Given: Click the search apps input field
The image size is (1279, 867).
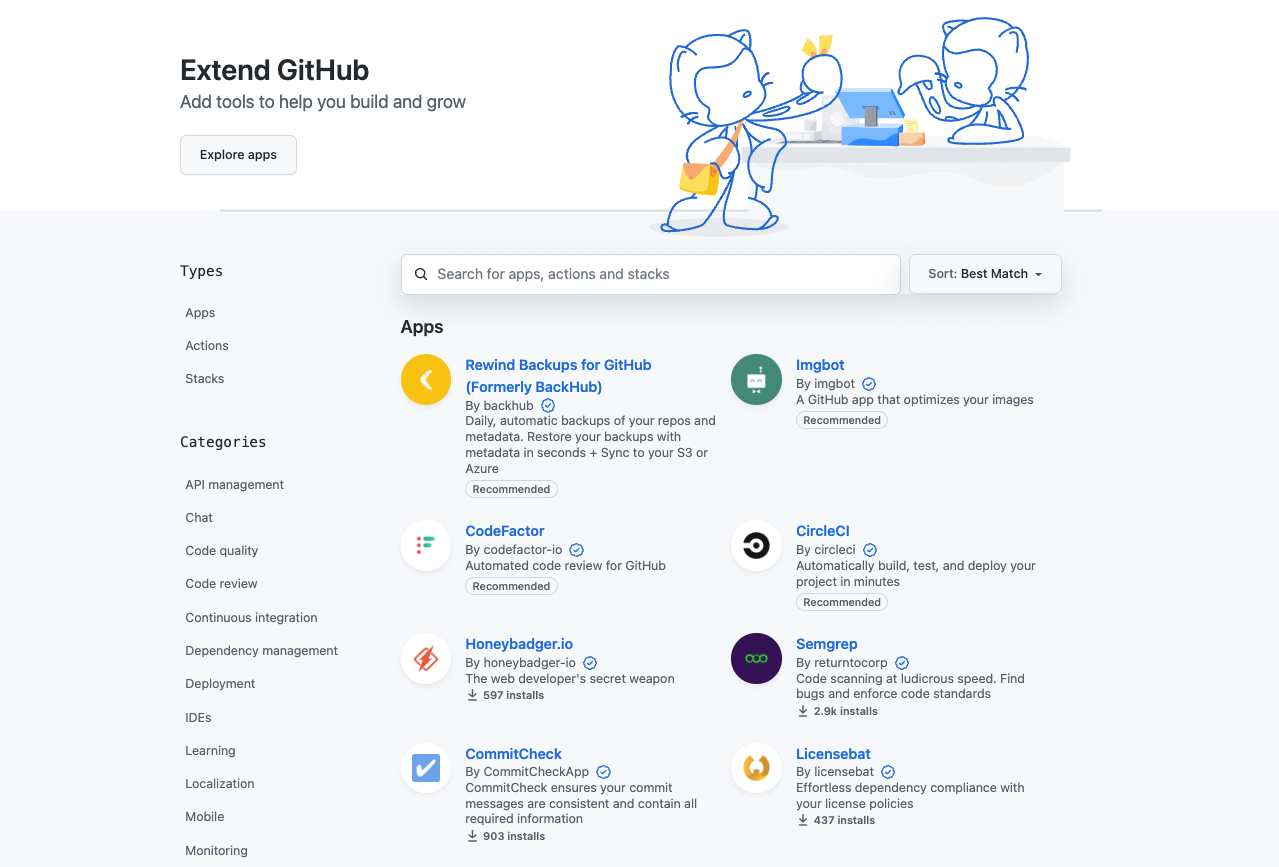Looking at the screenshot, I should (650, 273).
